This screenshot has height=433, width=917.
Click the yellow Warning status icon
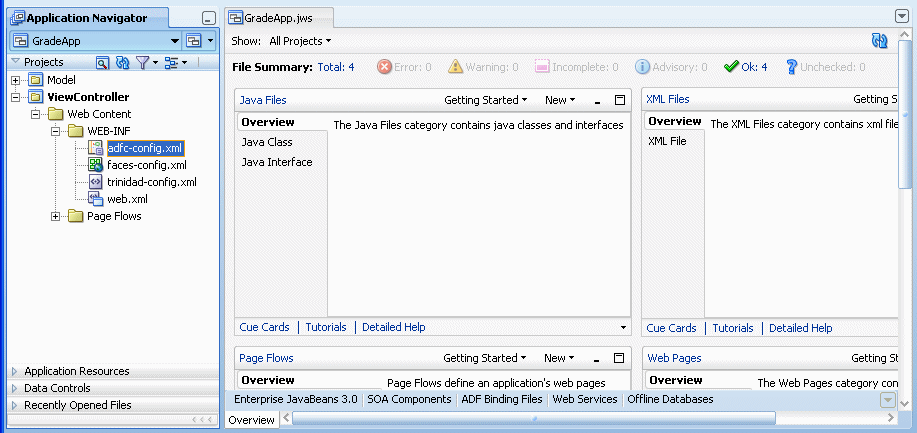pyautogui.click(x=456, y=67)
